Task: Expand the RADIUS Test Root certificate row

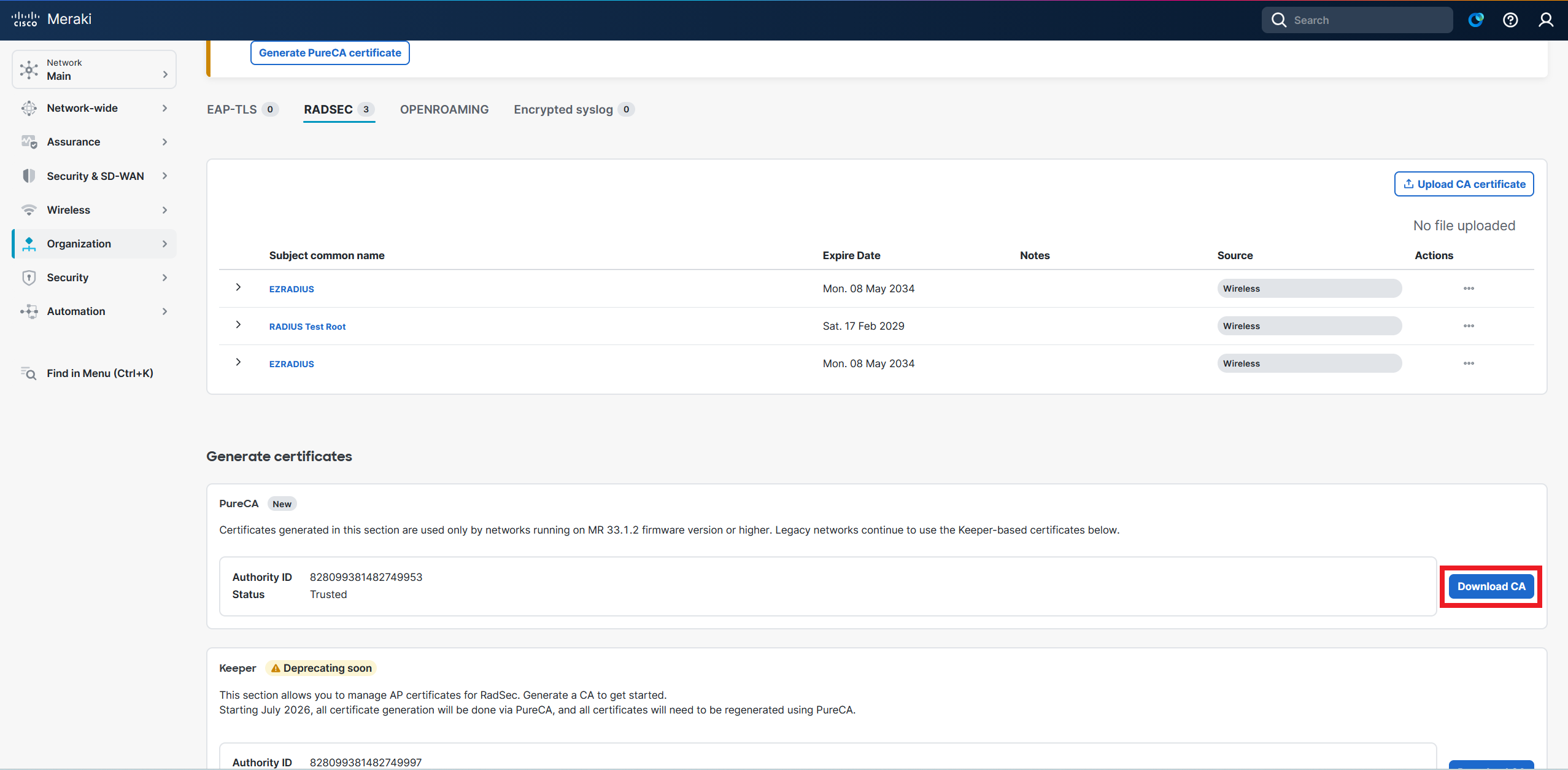Action: 238,325
